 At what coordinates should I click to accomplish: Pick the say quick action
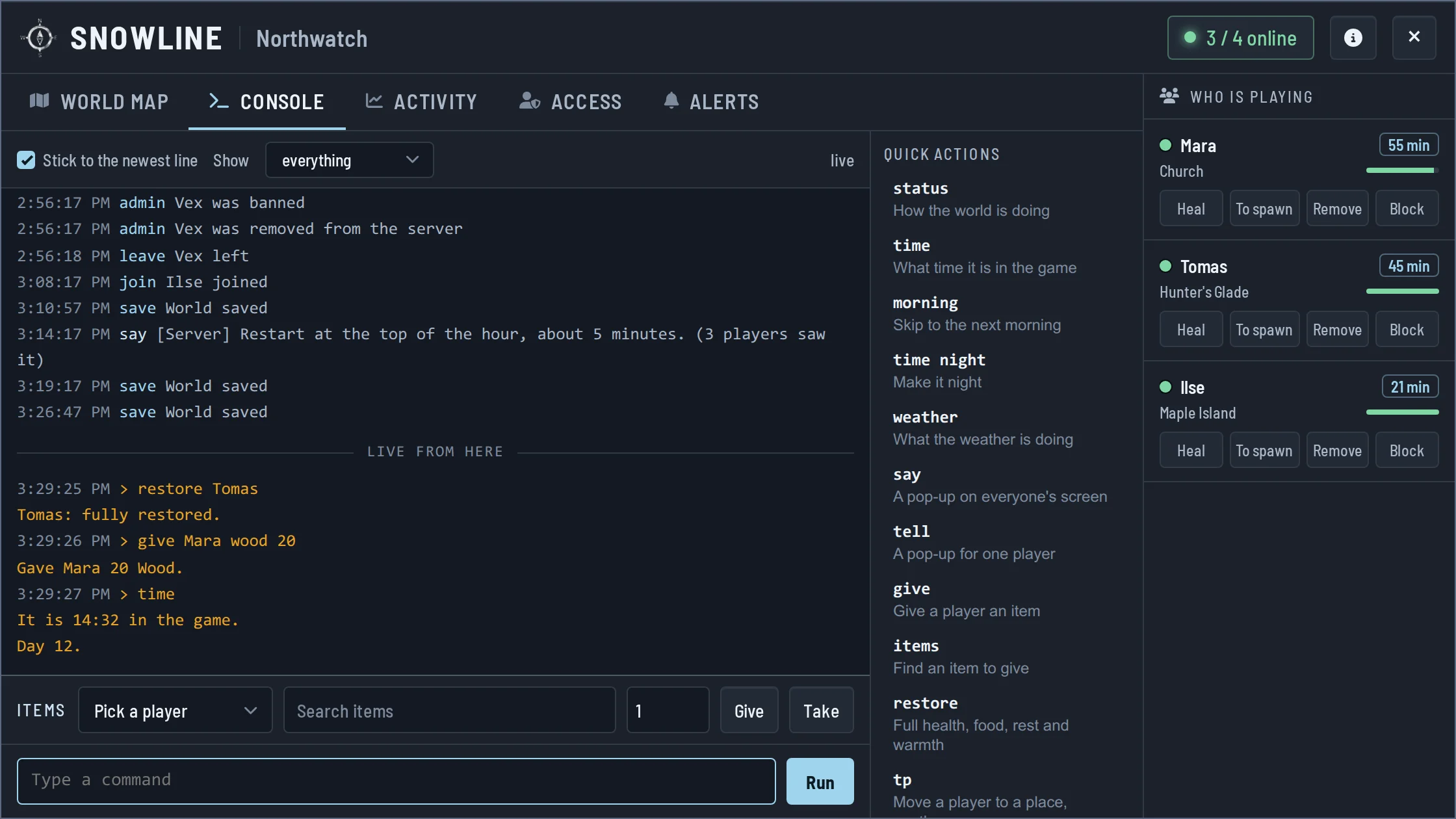pyautogui.click(x=1006, y=485)
